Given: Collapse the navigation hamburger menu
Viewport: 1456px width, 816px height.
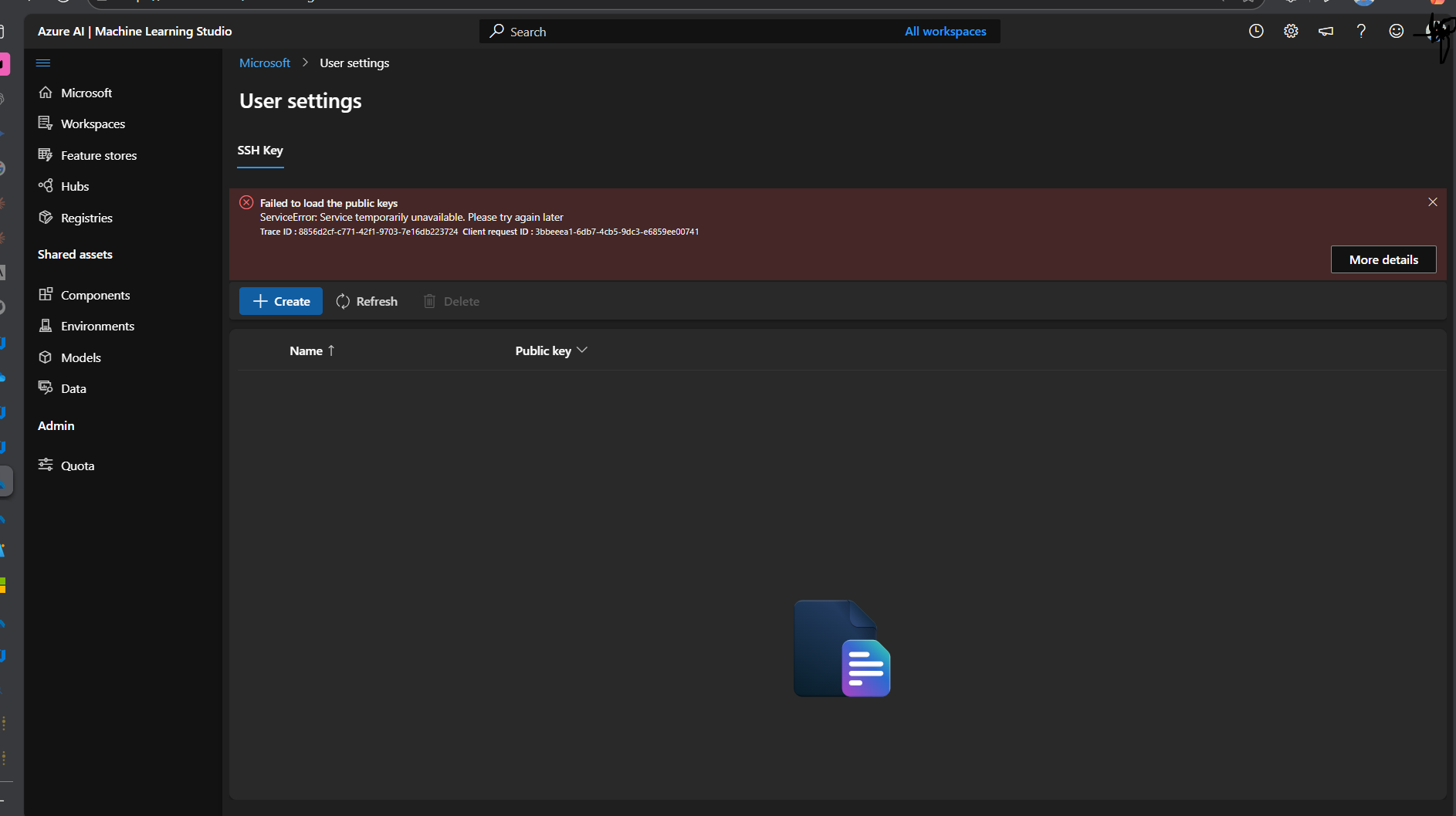Looking at the screenshot, I should [x=43, y=63].
